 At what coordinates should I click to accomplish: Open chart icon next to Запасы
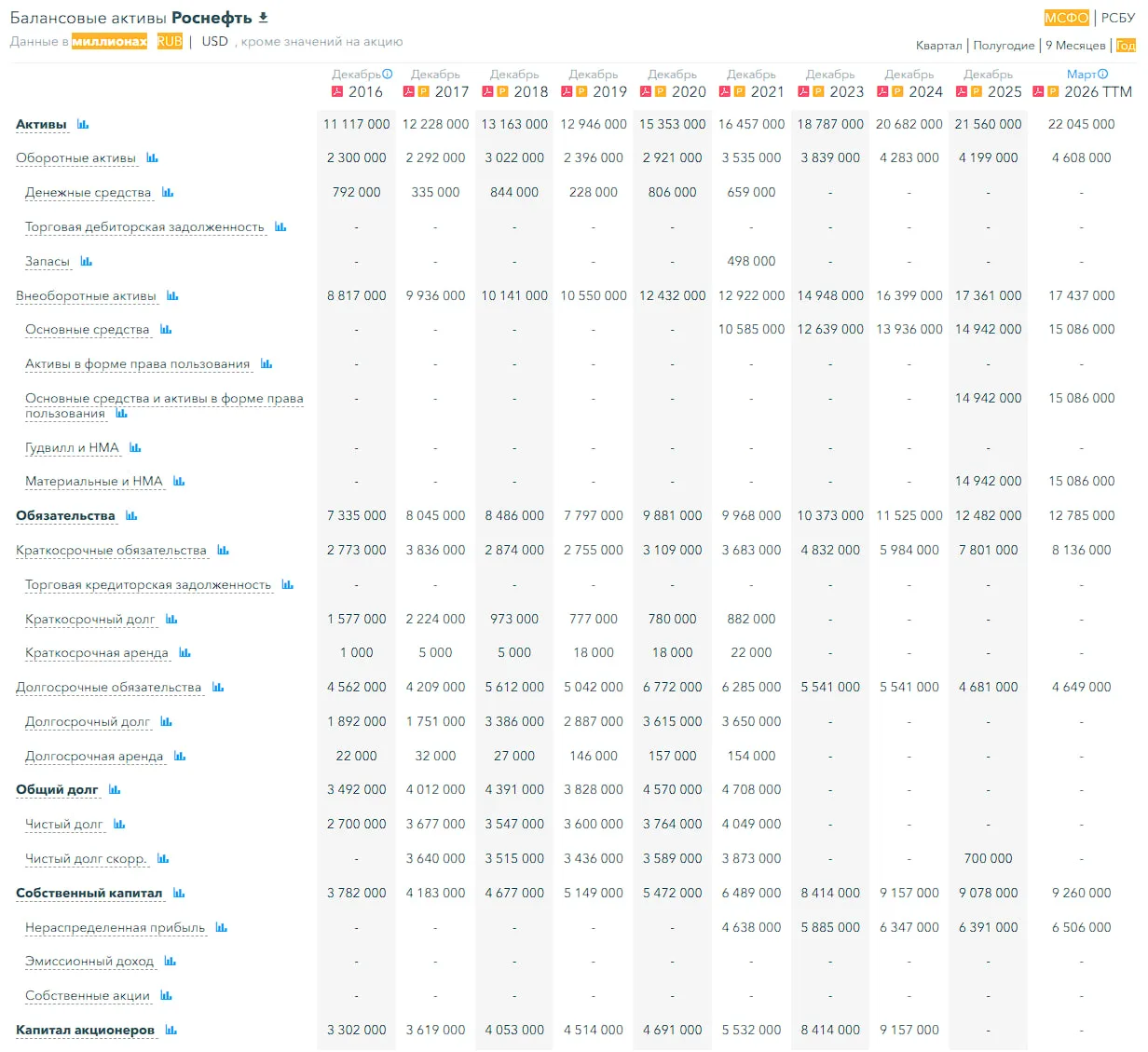tap(86, 262)
